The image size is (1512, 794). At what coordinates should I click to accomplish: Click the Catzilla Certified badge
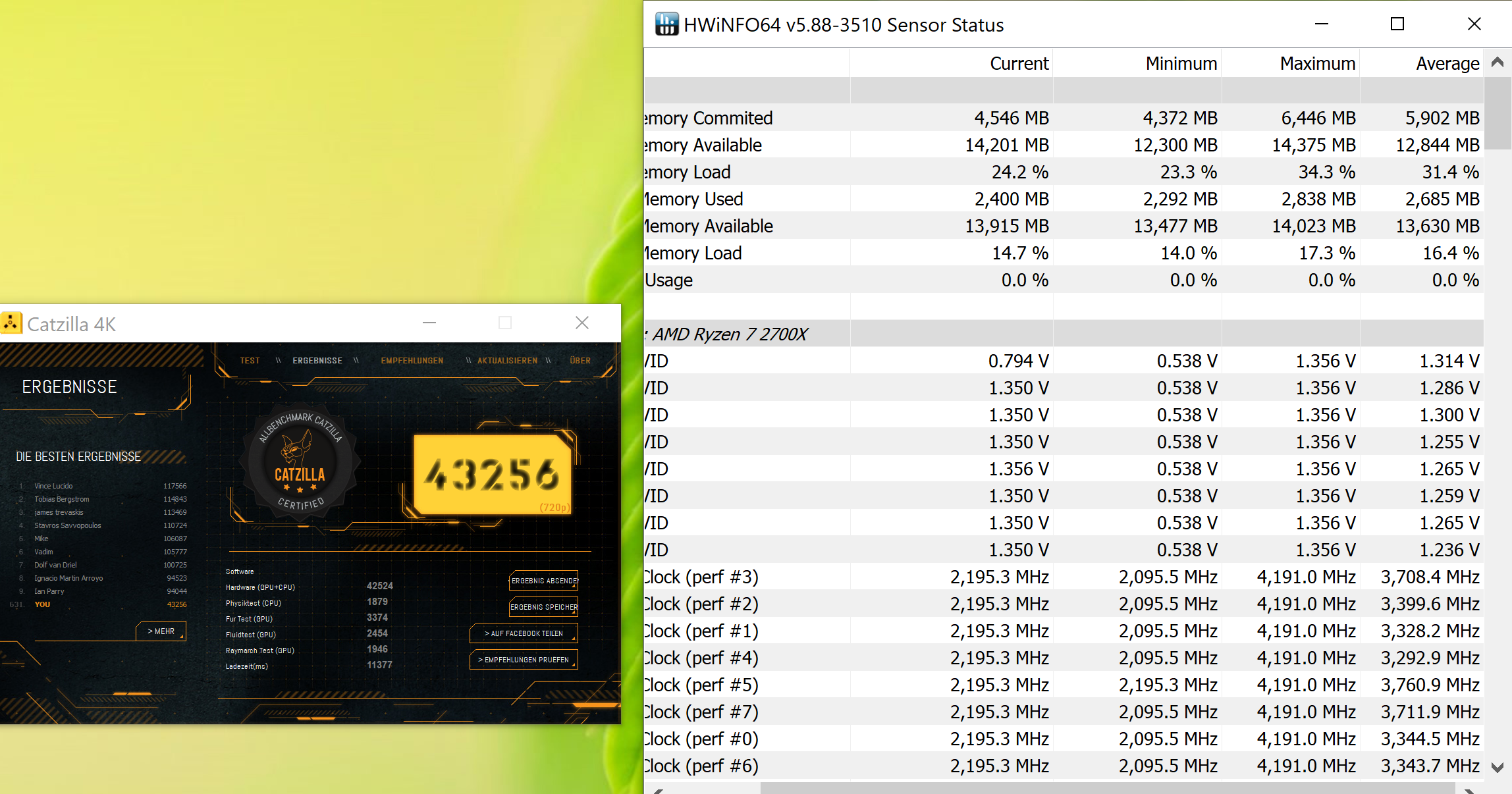[300, 463]
